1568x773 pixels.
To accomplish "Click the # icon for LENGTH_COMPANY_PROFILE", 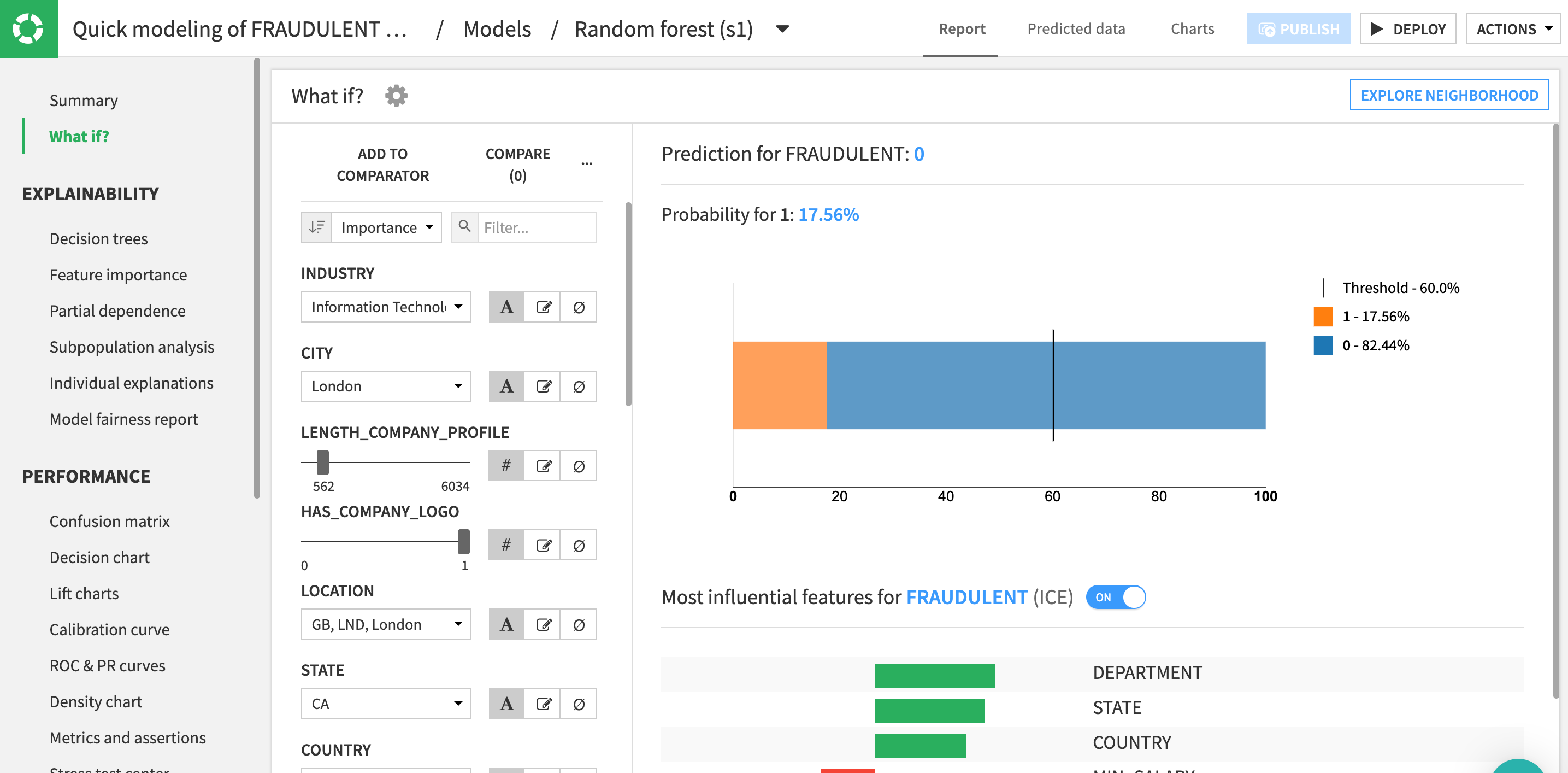I will point(506,466).
